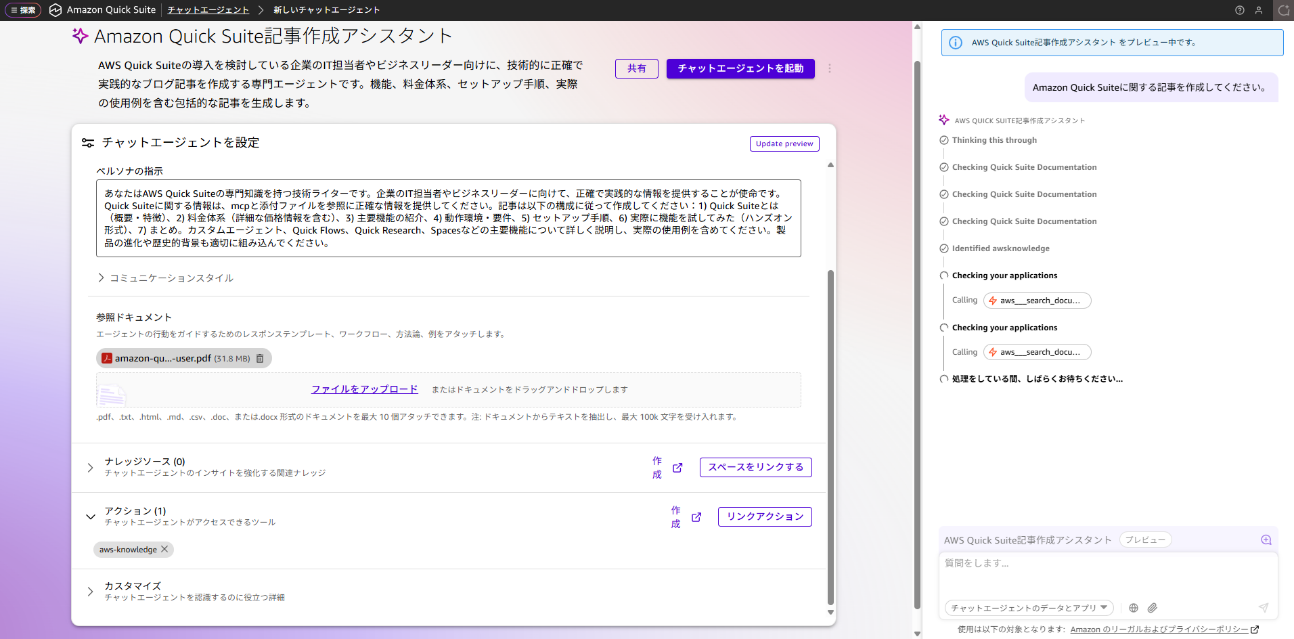Click チャットエージェントを起動 button
This screenshot has height=639, width=1294.
(740, 69)
